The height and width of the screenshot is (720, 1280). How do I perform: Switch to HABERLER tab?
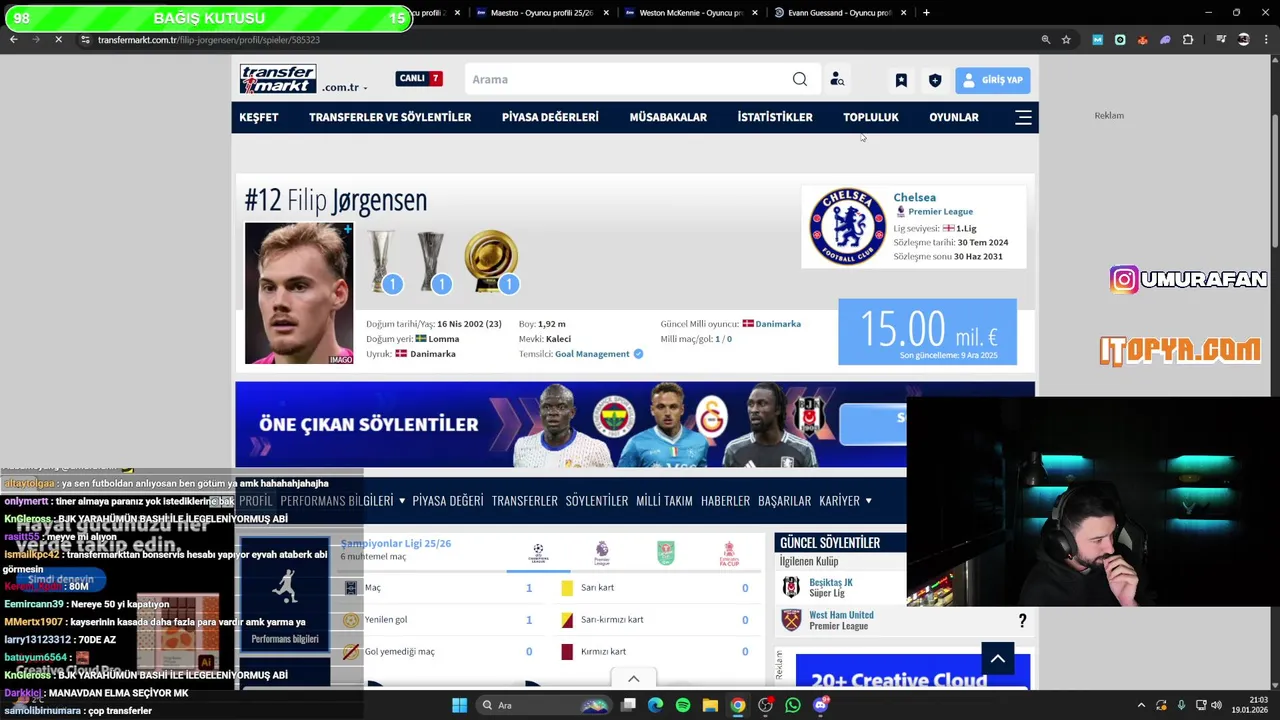[x=725, y=500]
